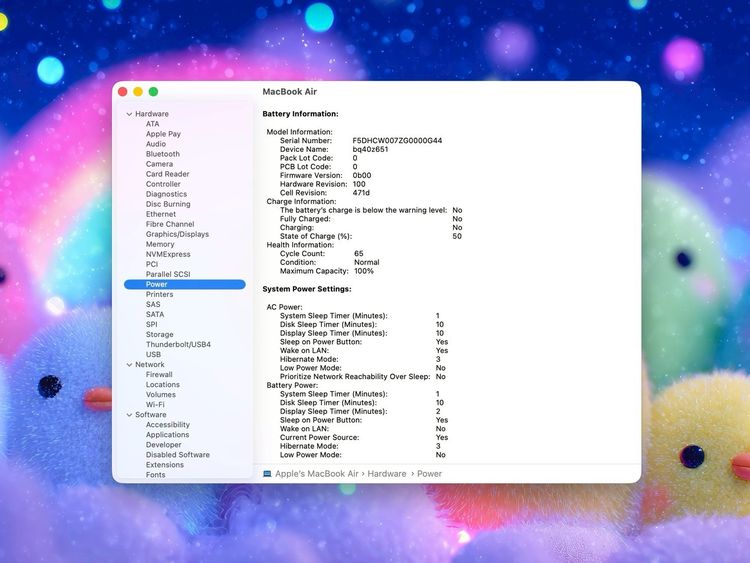
Task: Click the Condition value Normal
Action: coord(367,263)
